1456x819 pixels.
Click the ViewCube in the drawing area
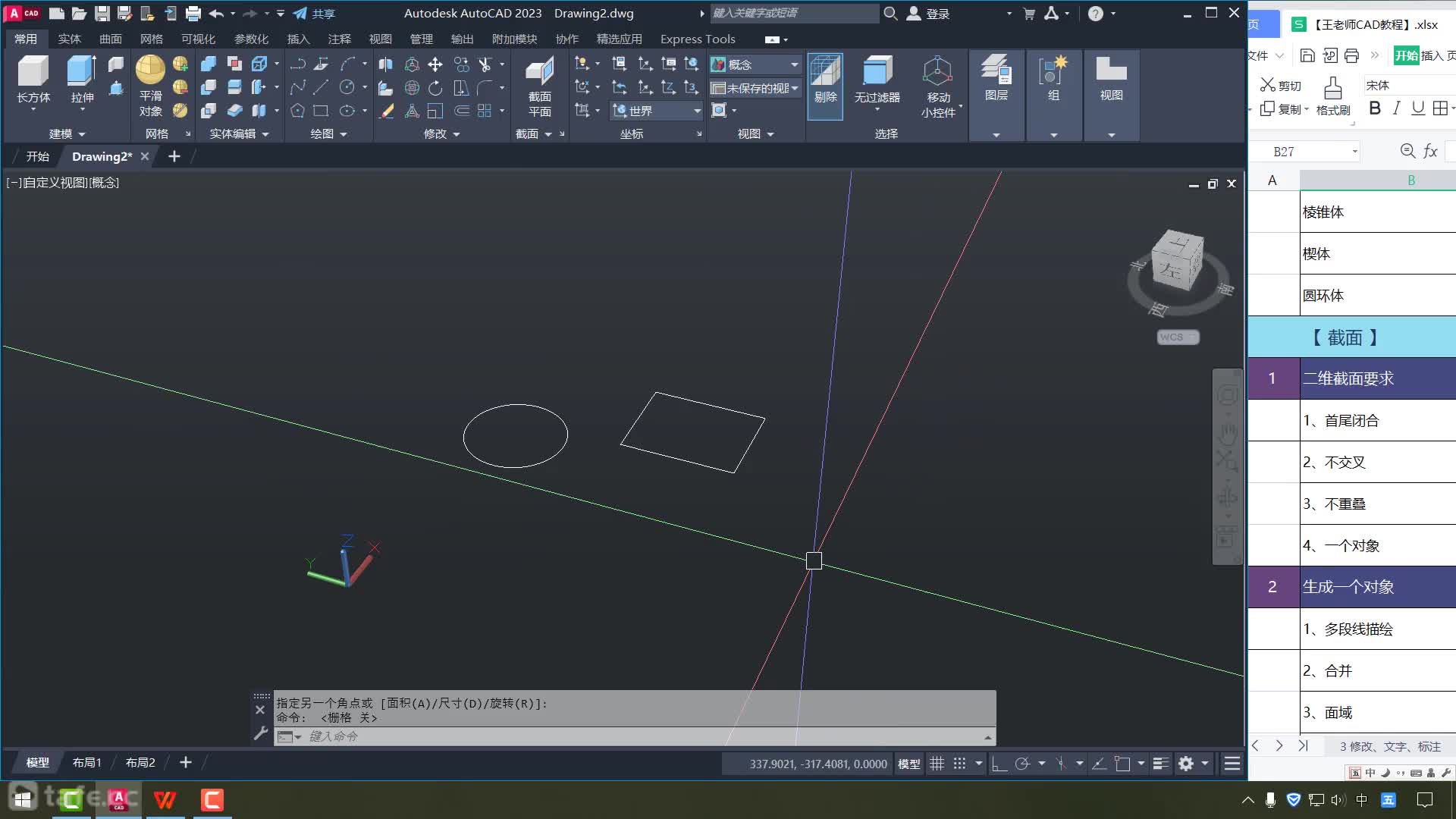(x=1176, y=260)
